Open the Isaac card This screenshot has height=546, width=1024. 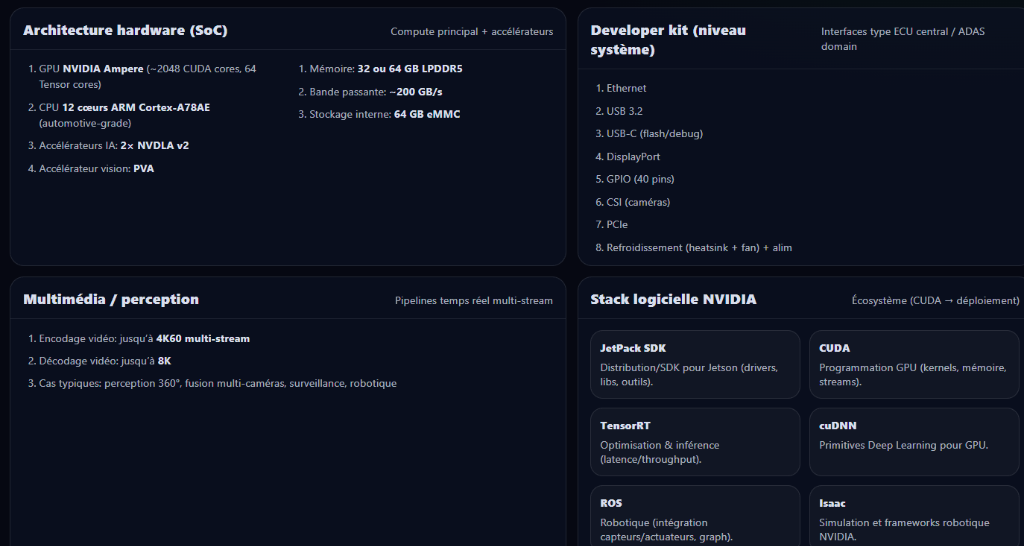coord(914,516)
